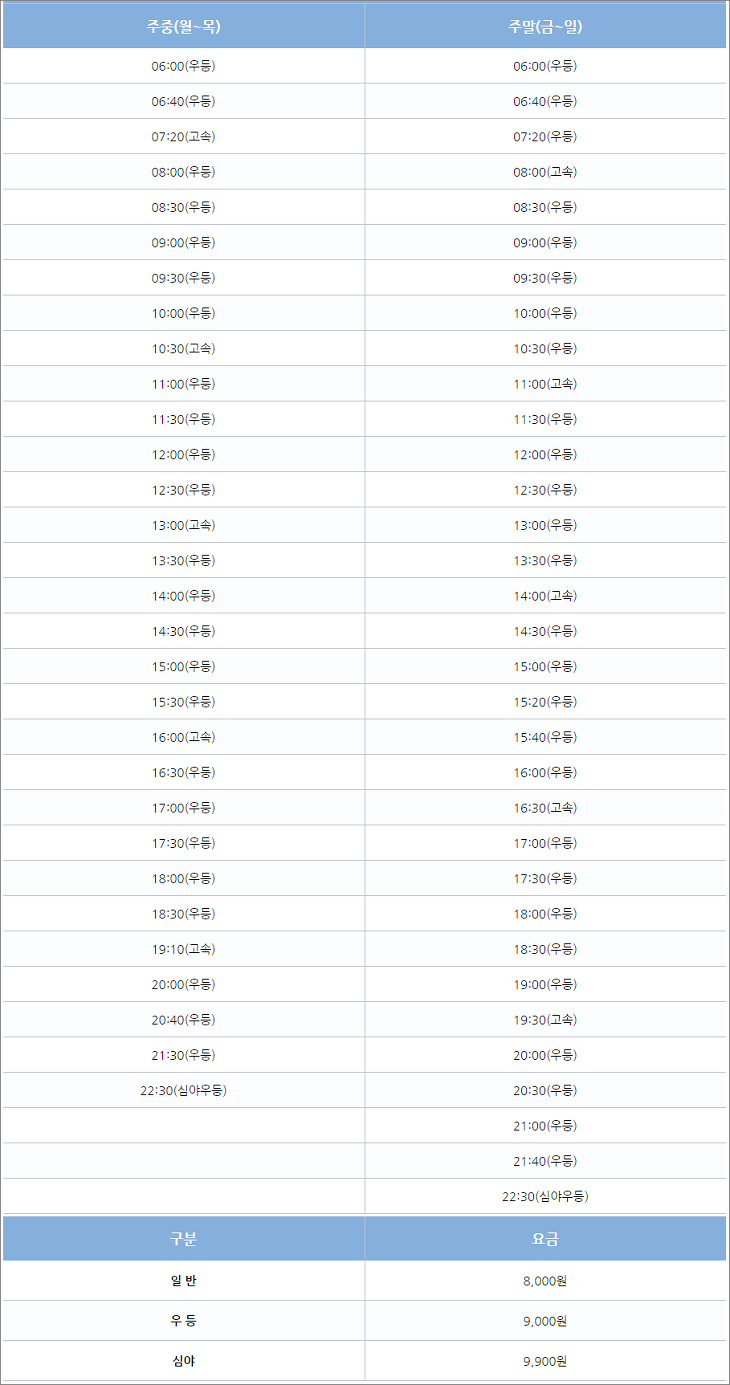The height and width of the screenshot is (1385, 730).
Task: Click weekend 22:30(심야우등) entry
Action: click(x=545, y=1196)
